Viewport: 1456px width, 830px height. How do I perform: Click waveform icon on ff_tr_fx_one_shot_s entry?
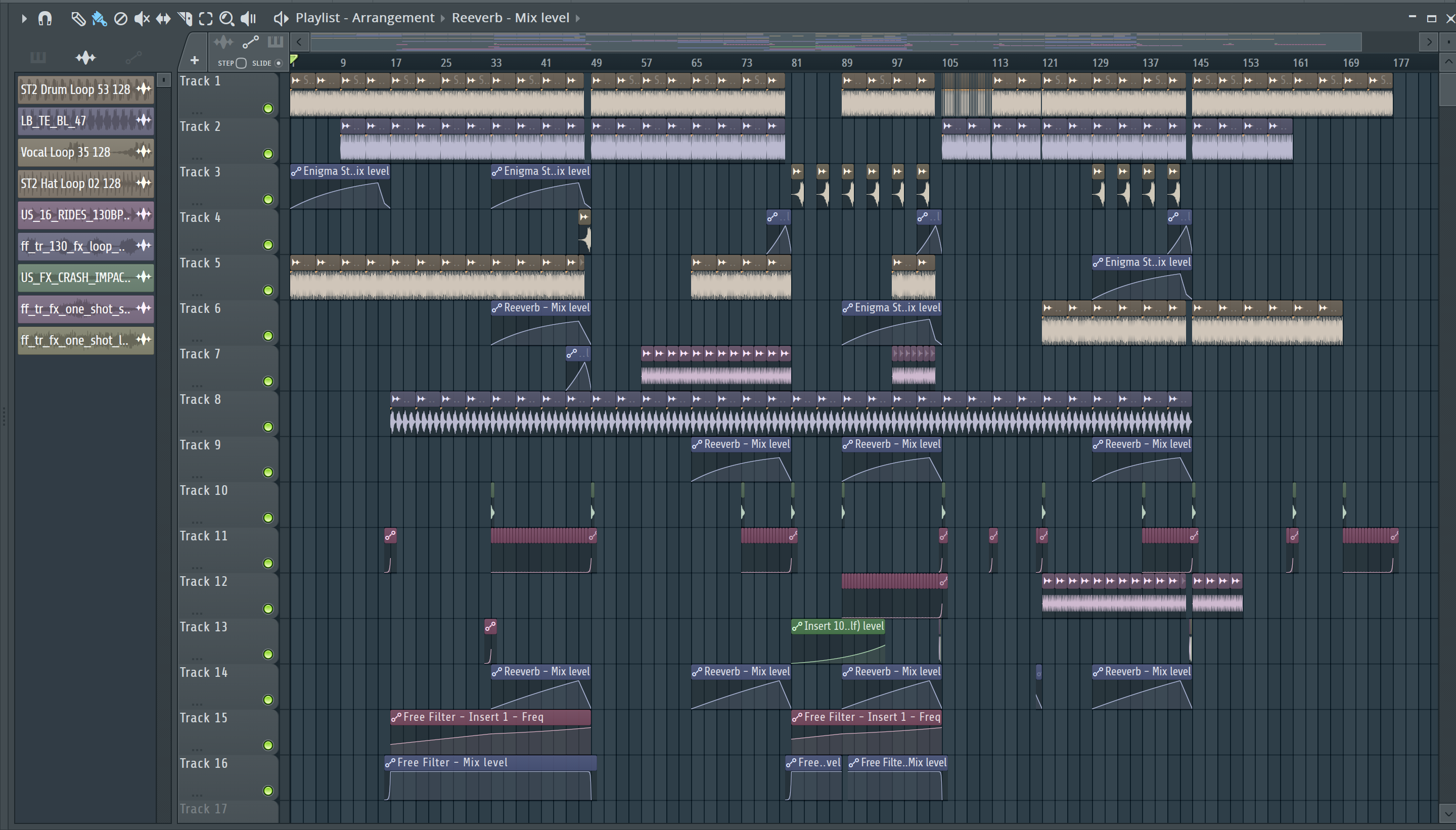click(x=144, y=308)
